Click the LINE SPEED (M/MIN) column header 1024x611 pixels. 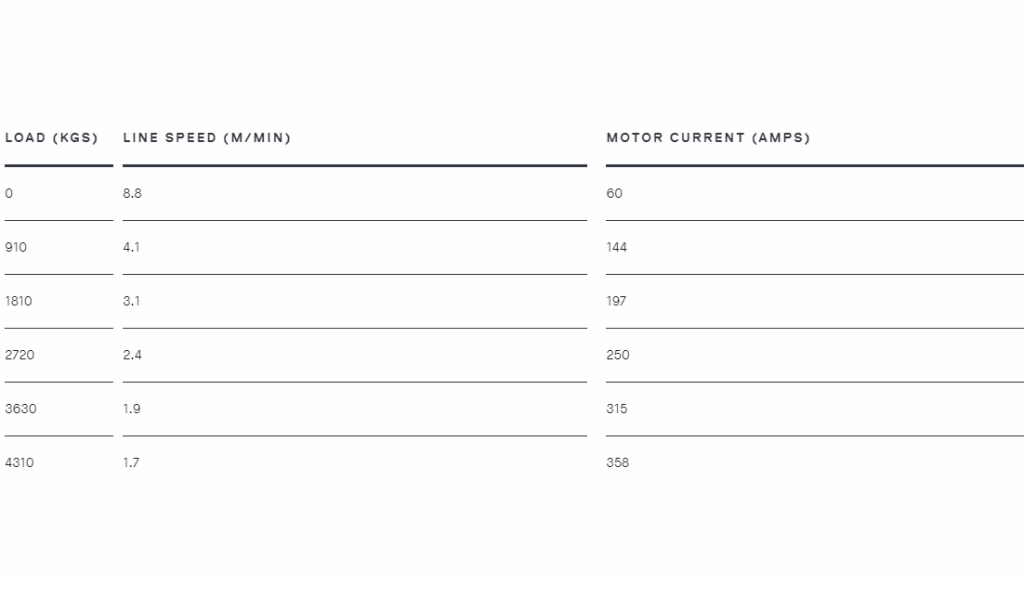point(207,138)
